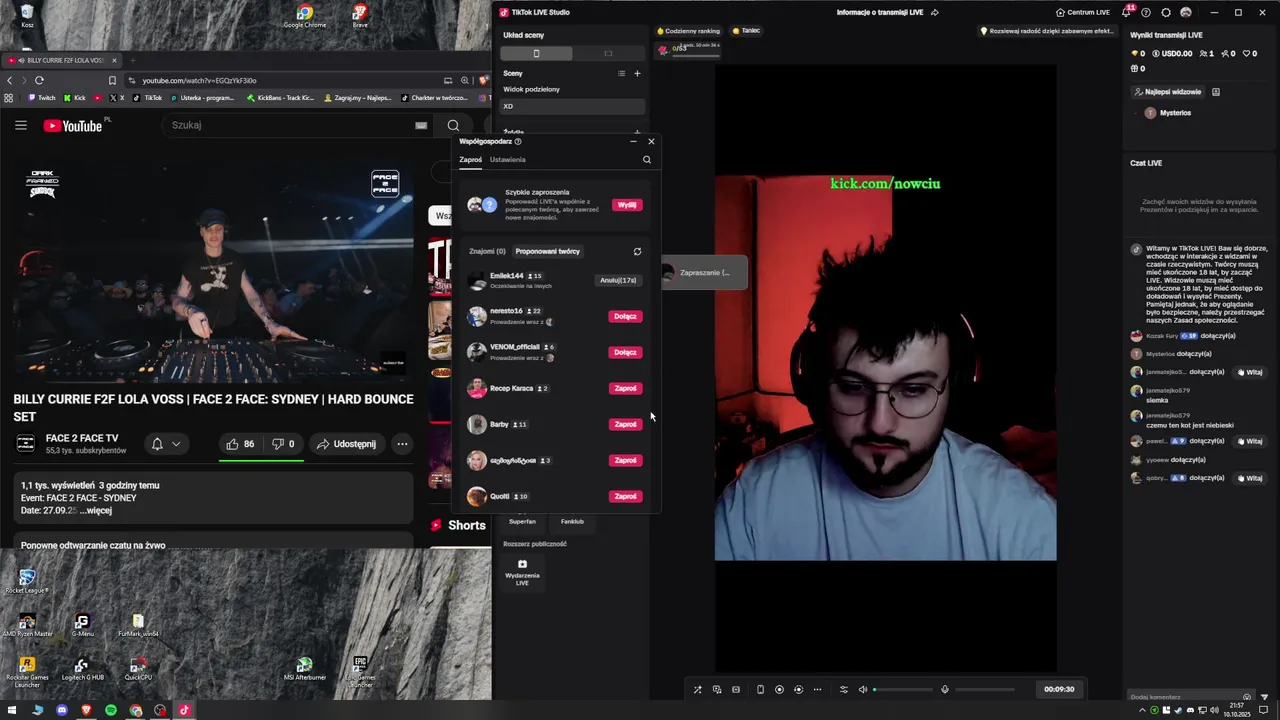Like the YouTube video
The height and width of the screenshot is (720, 1280).
click(x=240, y=444)
